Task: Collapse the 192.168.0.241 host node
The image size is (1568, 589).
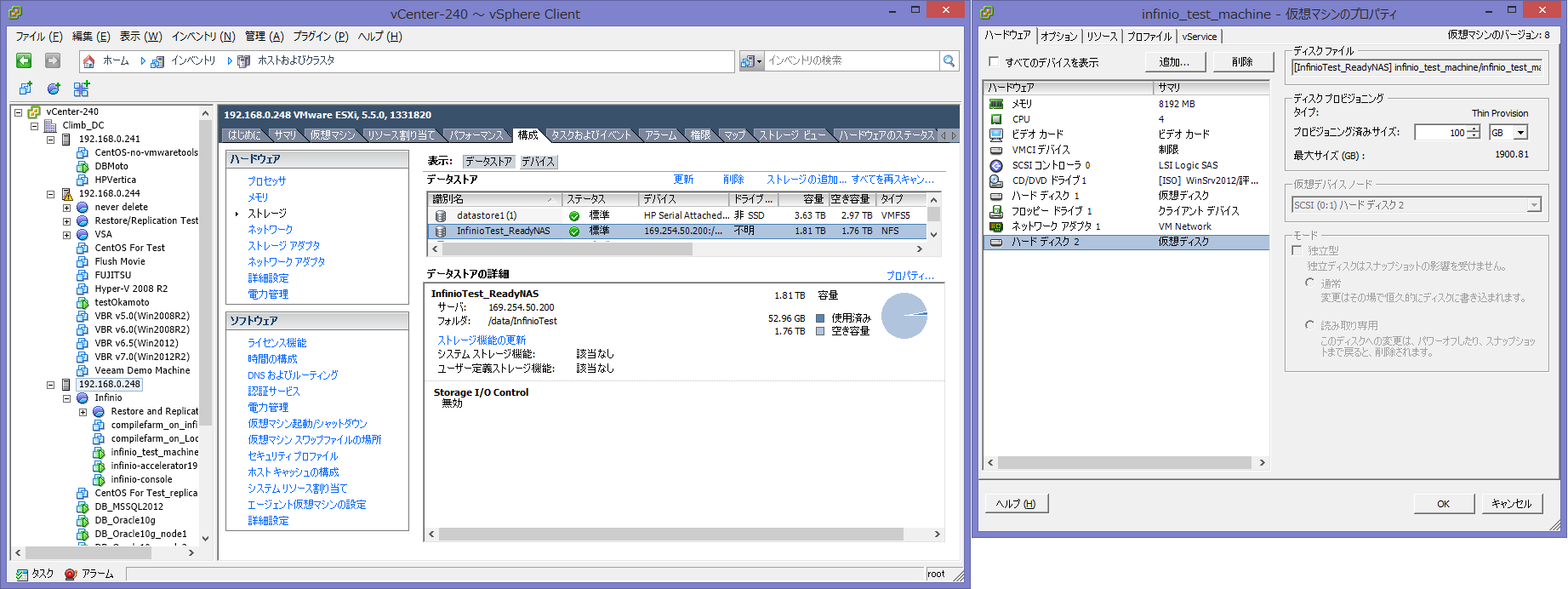Action: pyautogui.click(x=50, y=139)
